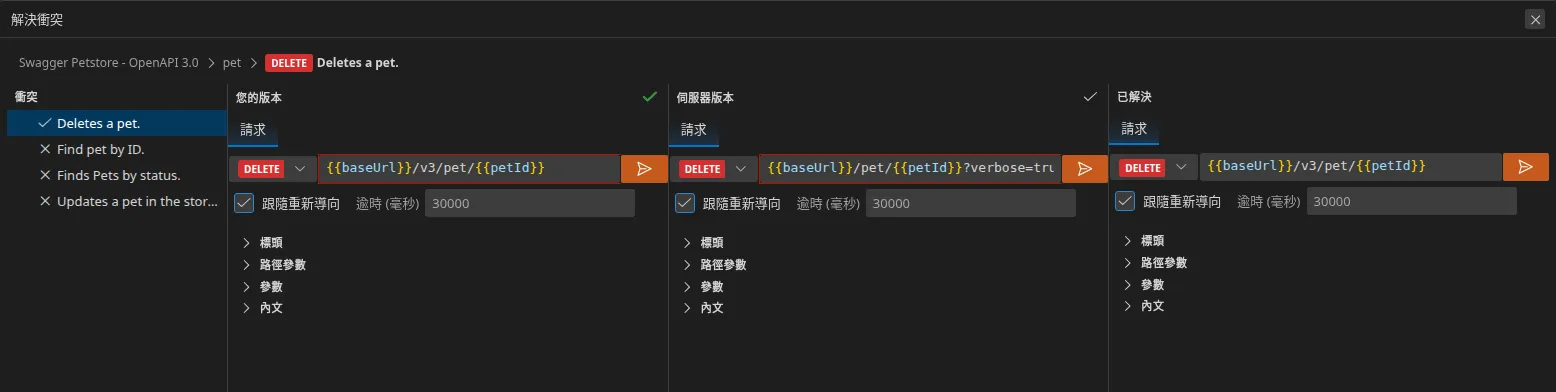Accept server version checkmark
This screenshot has width=1556, height=392.
coord(1091,97)
